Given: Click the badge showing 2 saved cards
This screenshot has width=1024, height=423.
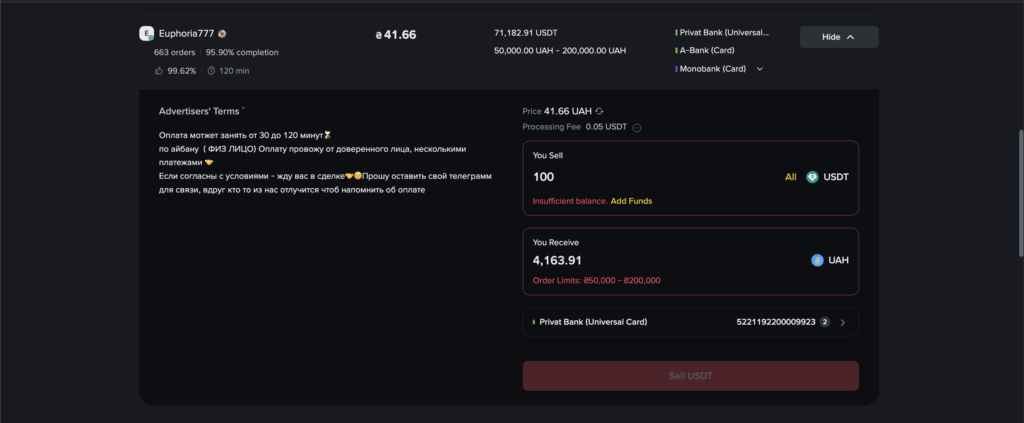Looking at the screenshot, I should 825,322.
